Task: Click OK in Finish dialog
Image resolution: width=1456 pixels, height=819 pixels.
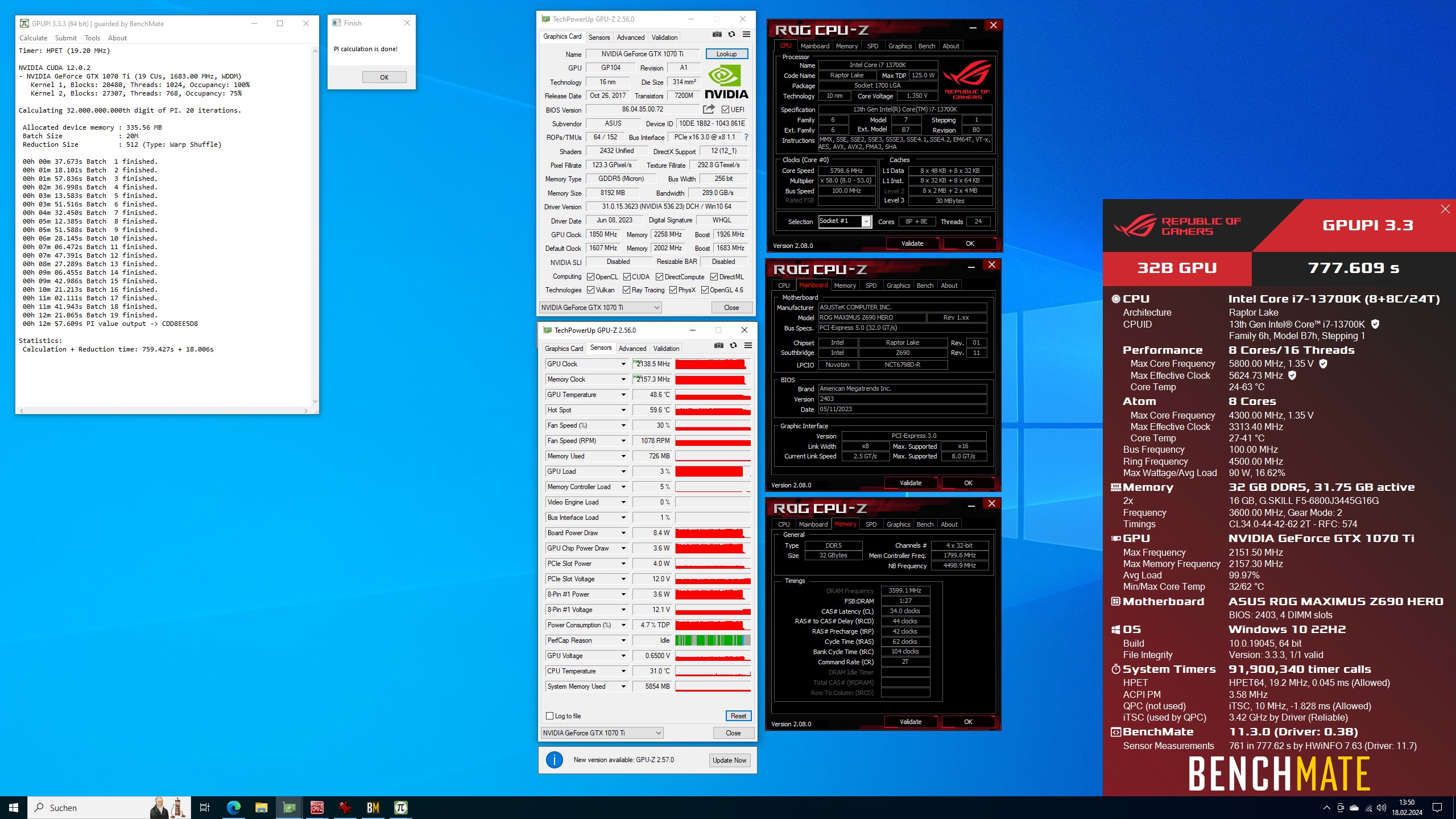Action: 384,77
